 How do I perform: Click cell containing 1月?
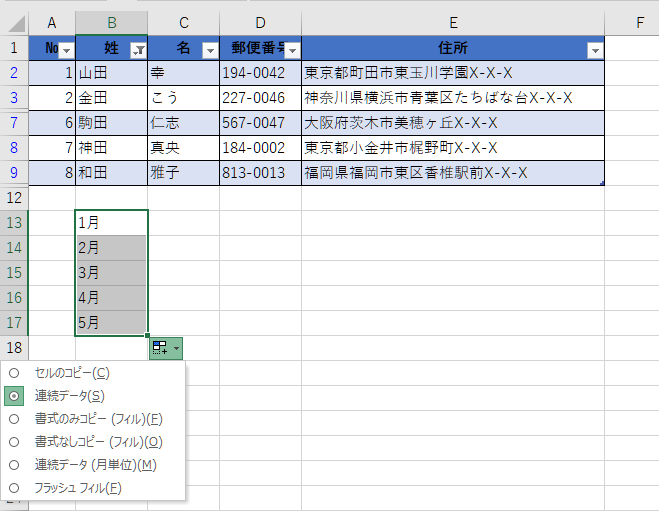point(111,222)
